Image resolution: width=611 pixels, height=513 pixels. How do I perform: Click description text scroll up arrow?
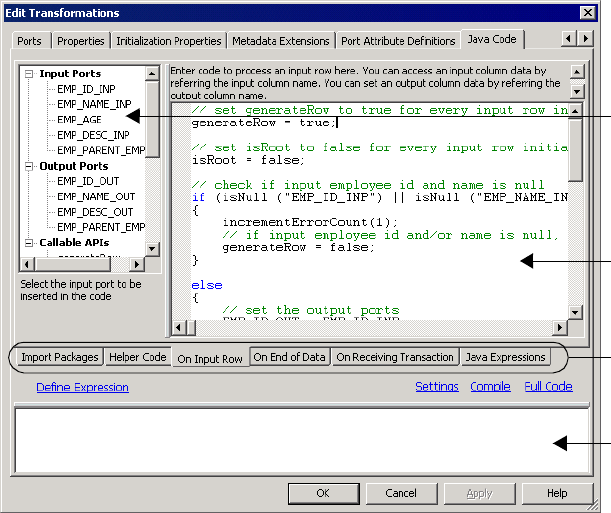(577, 72)
